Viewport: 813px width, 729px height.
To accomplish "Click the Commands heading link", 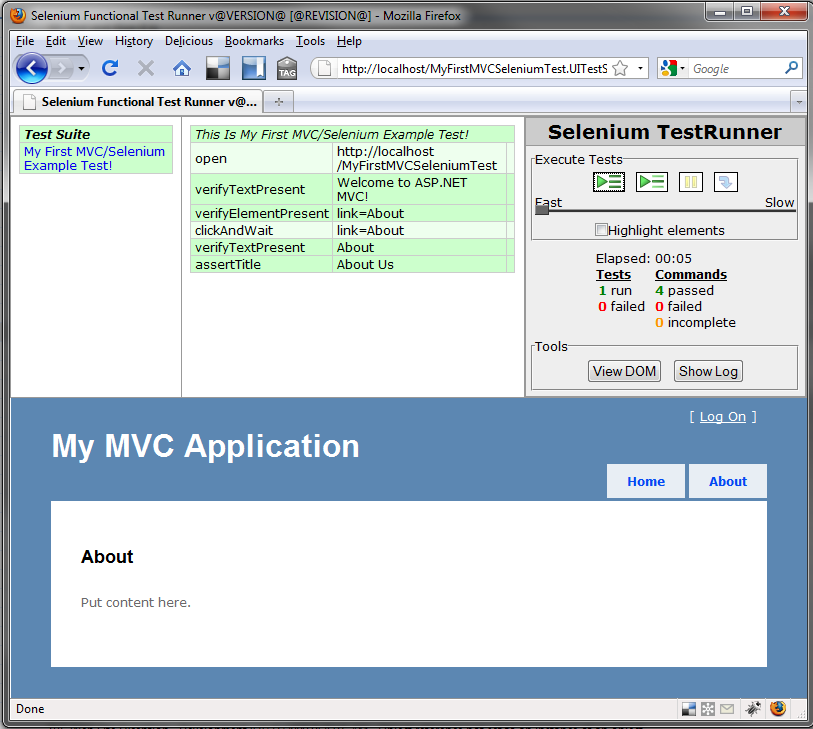I will 691,274.
